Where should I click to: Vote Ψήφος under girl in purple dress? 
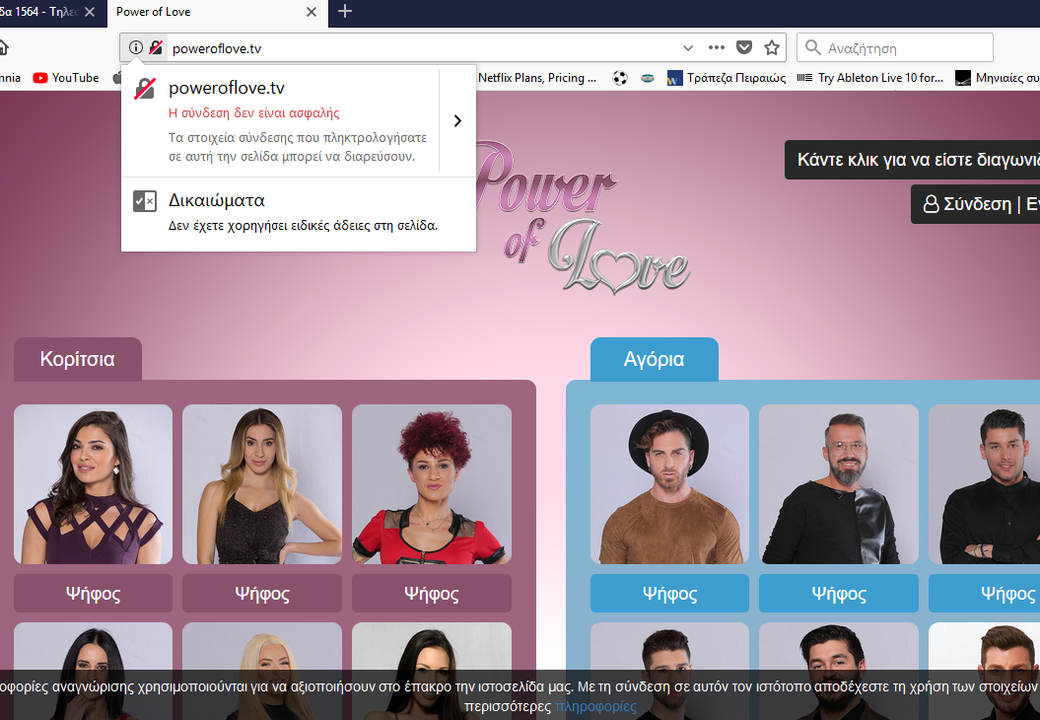93,593
